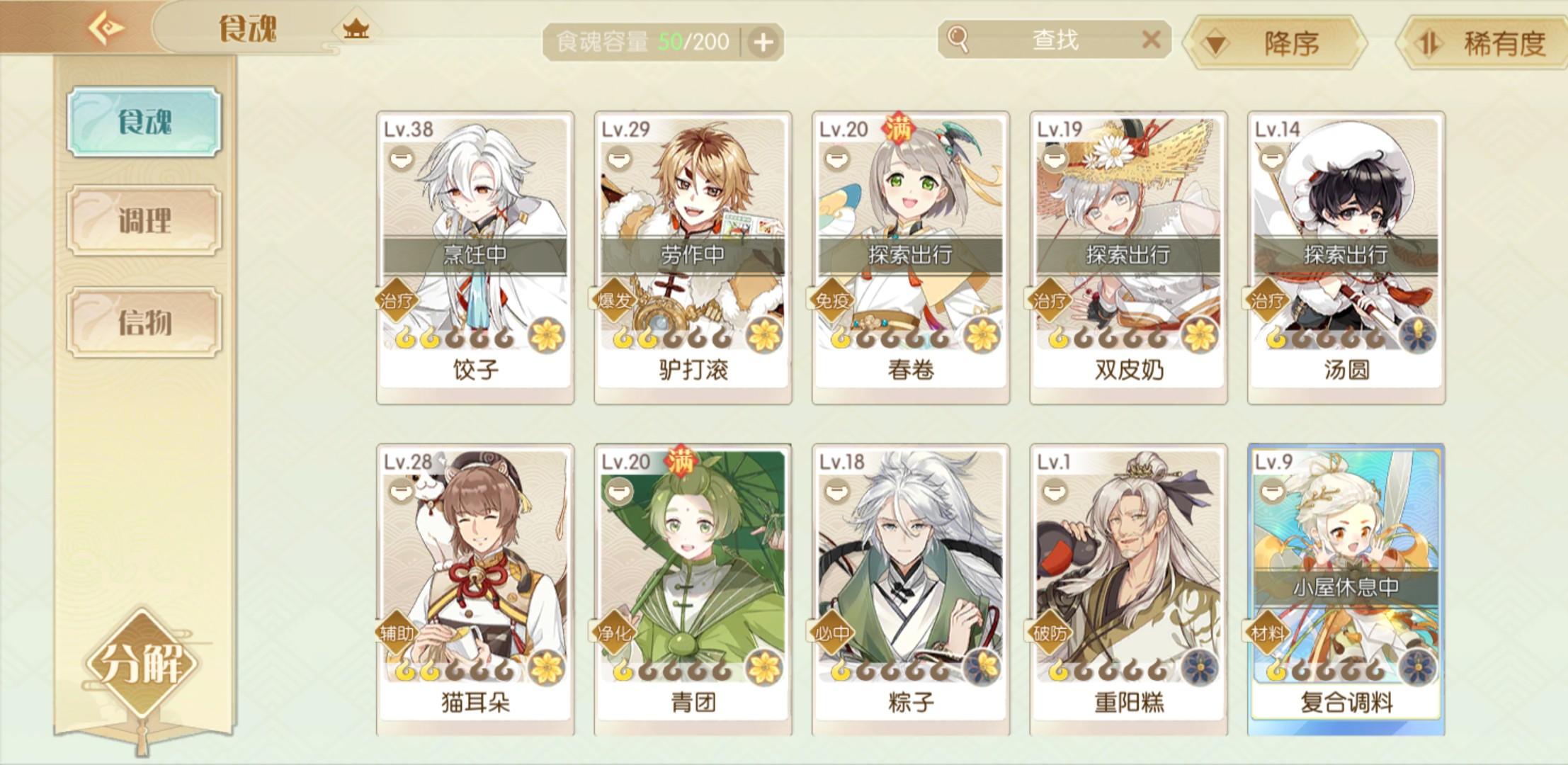Select the 信物 sidebar tab
This screenshot has height=765, width=1568.
point(144,322)
